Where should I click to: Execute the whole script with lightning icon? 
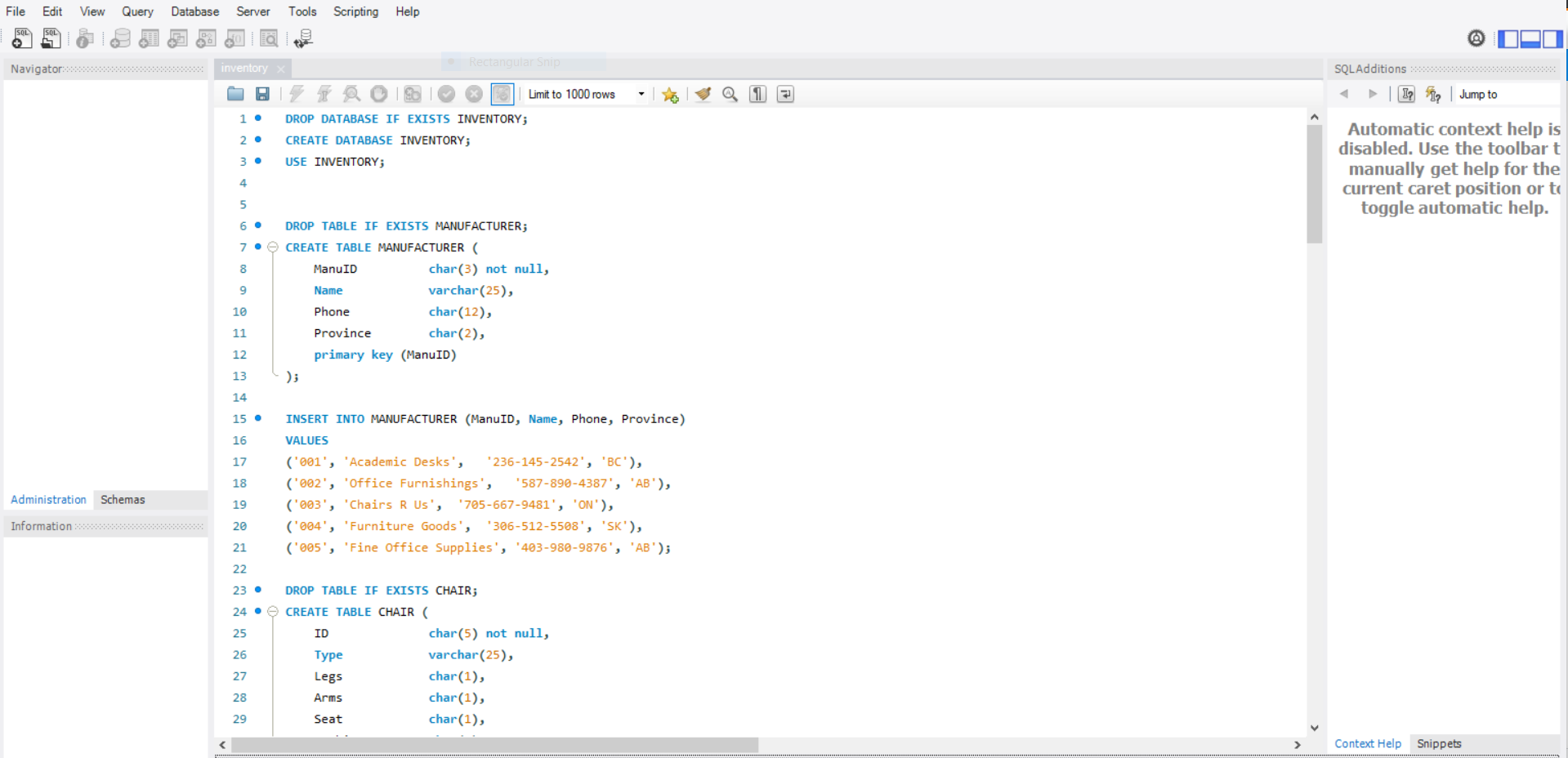[x=297, y=94]
